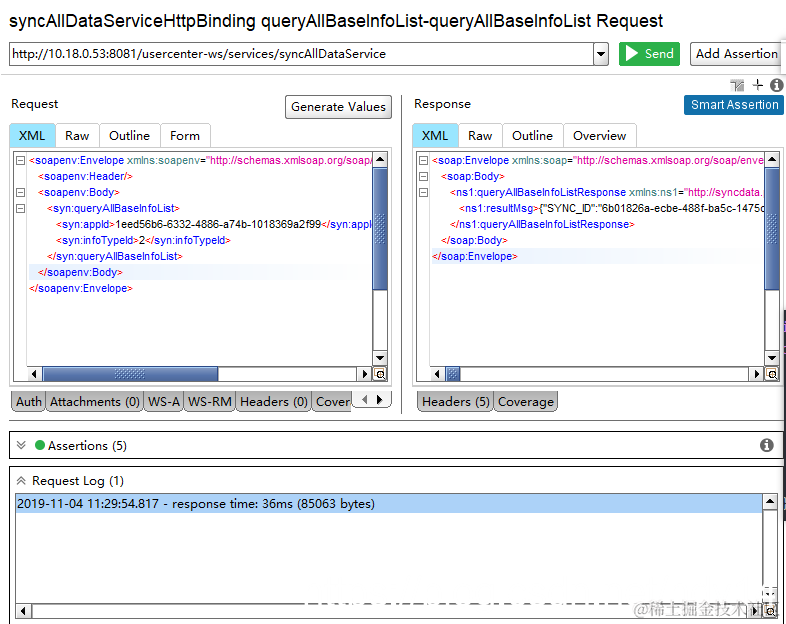
Task: Click the request editor find magnifier icon
Action: coord(380,374)
